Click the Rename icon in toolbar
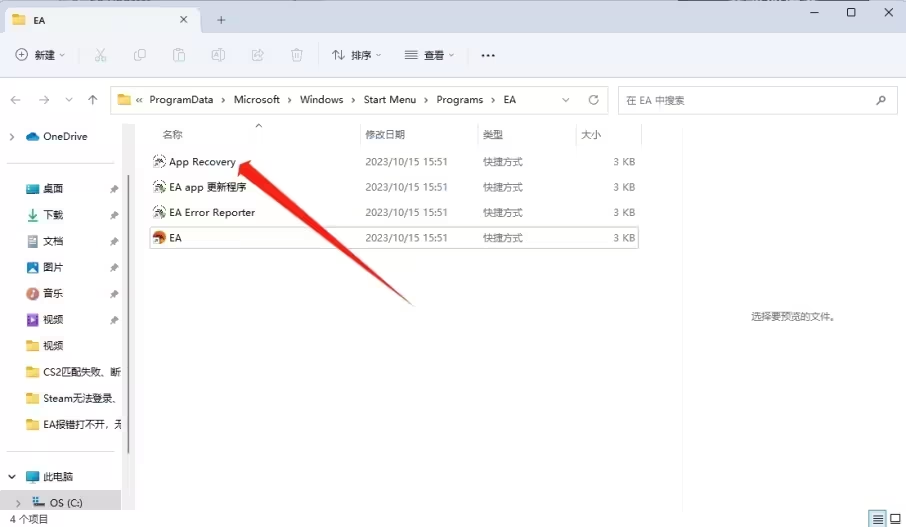Image resolution: width=906 pixels, height=527 pixels. (218, 55)
